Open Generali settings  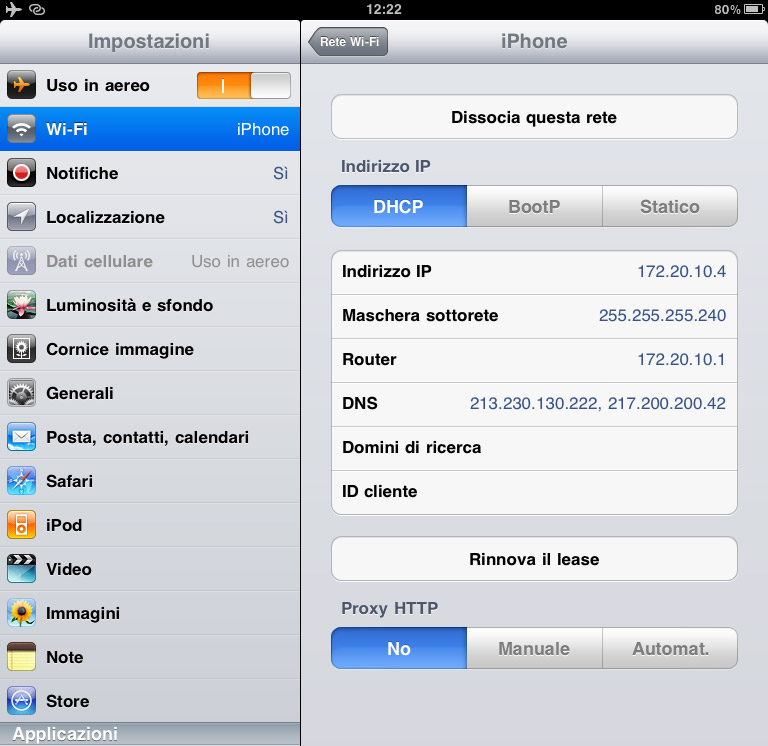[x=150, y=393]
